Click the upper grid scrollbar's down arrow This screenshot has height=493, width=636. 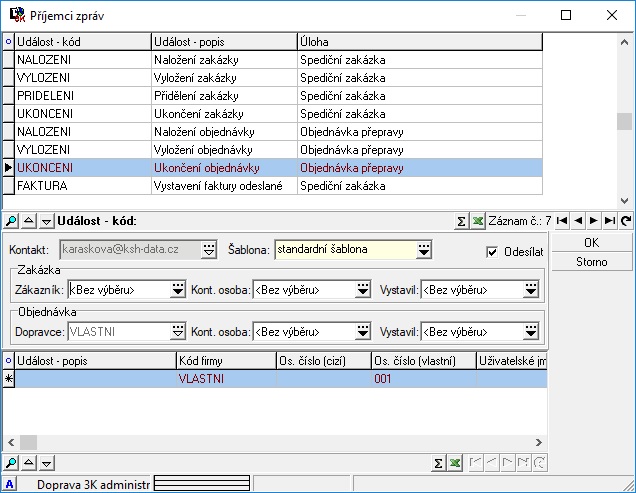coord(624,200)
